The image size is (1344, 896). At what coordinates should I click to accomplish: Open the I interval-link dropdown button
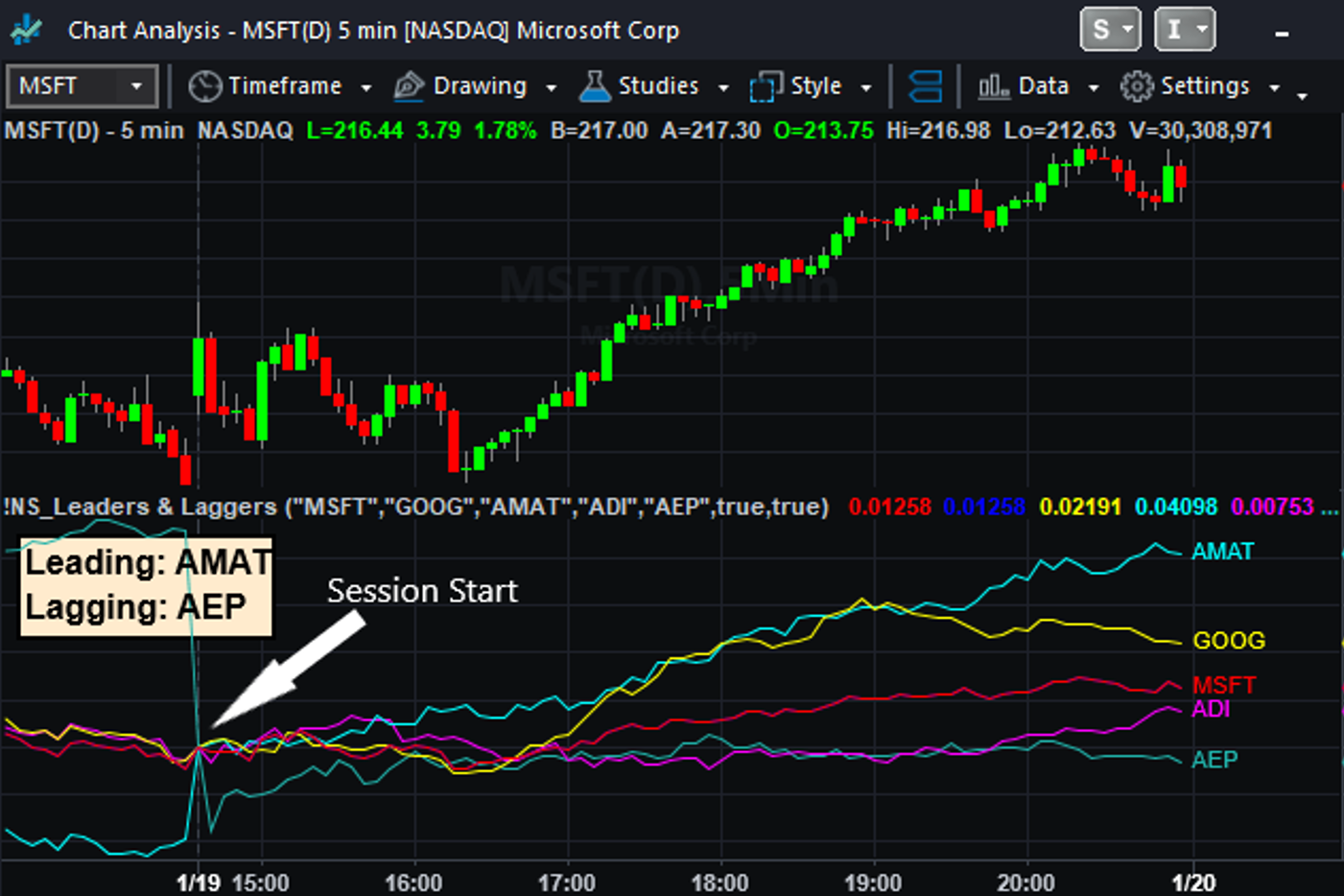[1185, 30]
